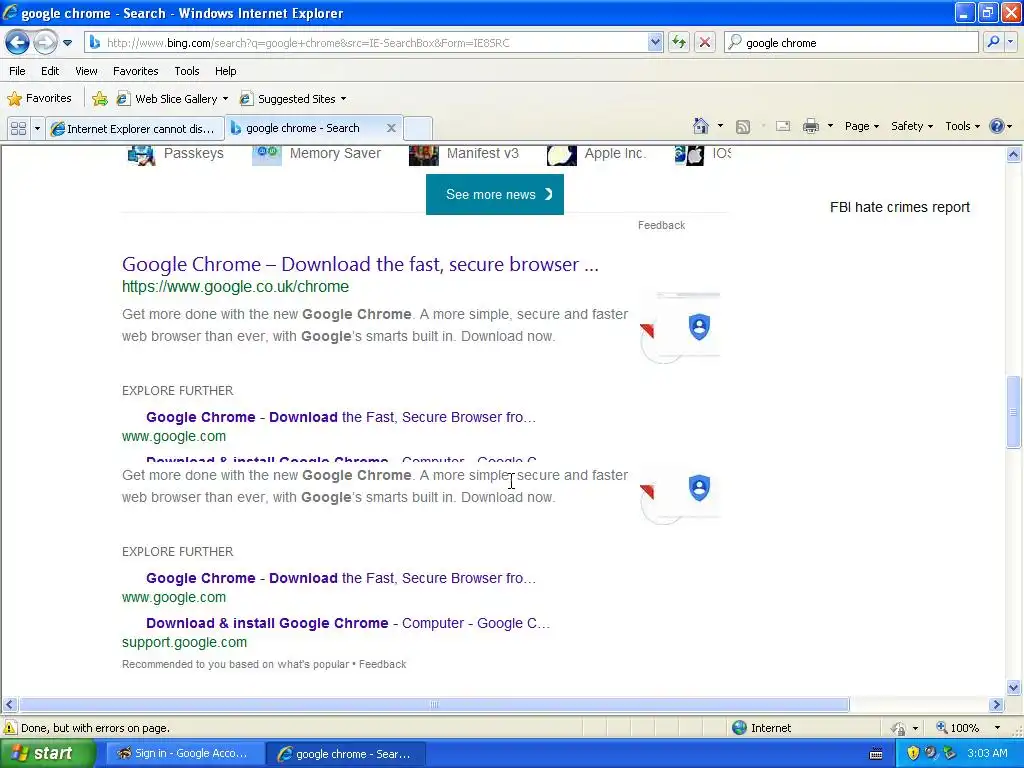This screenshot has width=1024, height=768.
Task: Open the File menu
Action: coord(18,71)
